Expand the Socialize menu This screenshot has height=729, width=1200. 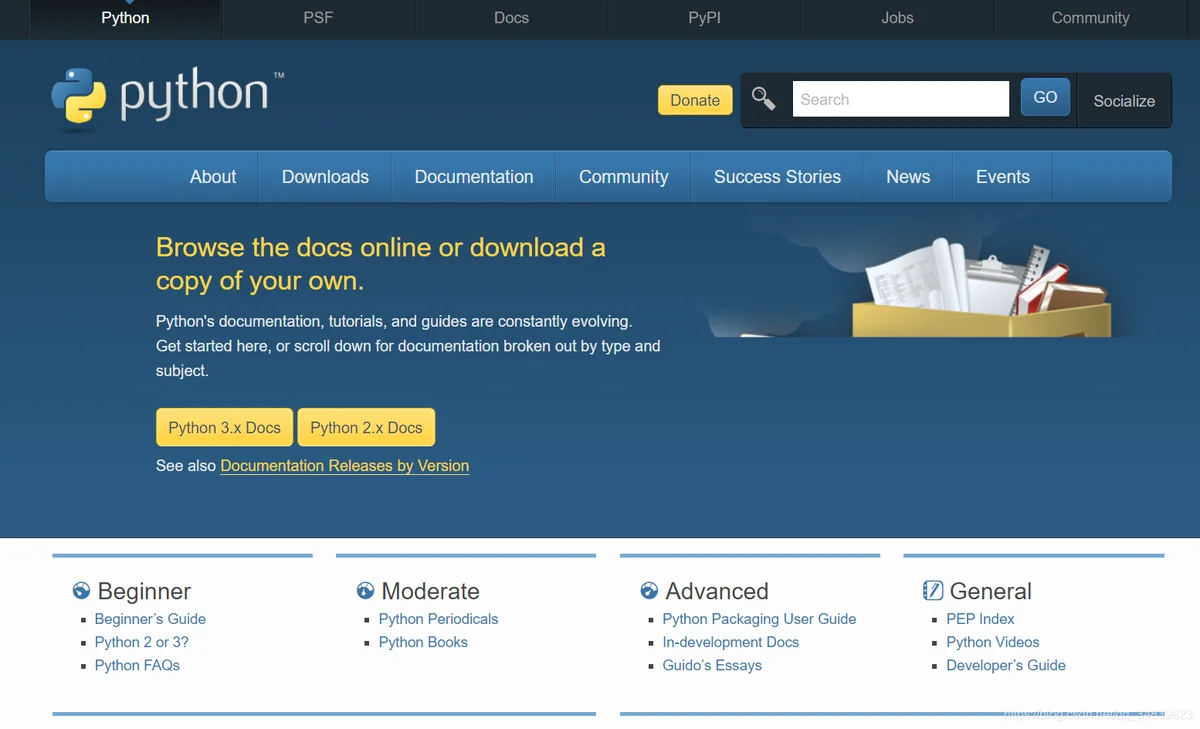click(x=1124, y=100)
